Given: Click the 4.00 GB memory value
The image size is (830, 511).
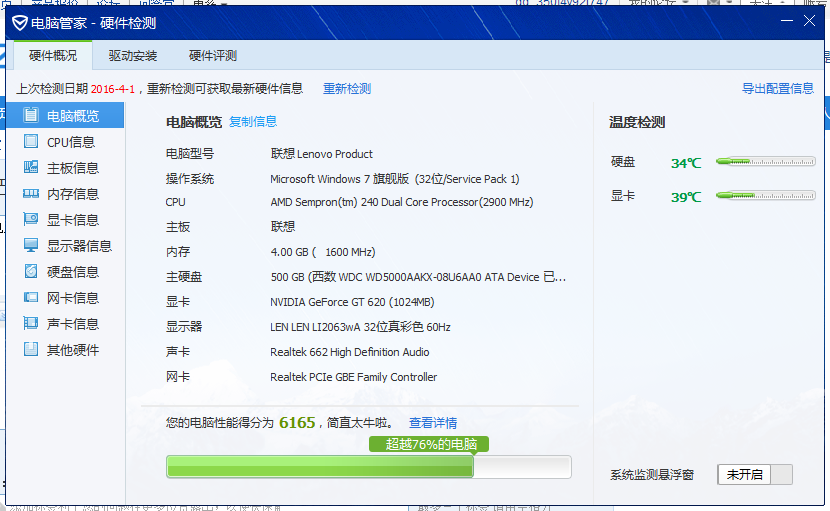Looking at the screenshot, I should tap(323, 252).
